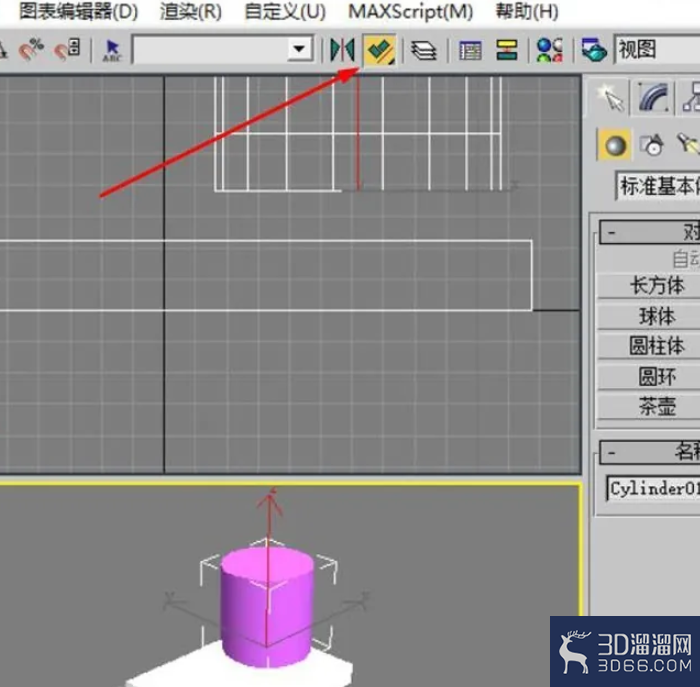Screen dimensions: 700x687
Task: Switch to the Create command panel tab
Action: point(609,97)
